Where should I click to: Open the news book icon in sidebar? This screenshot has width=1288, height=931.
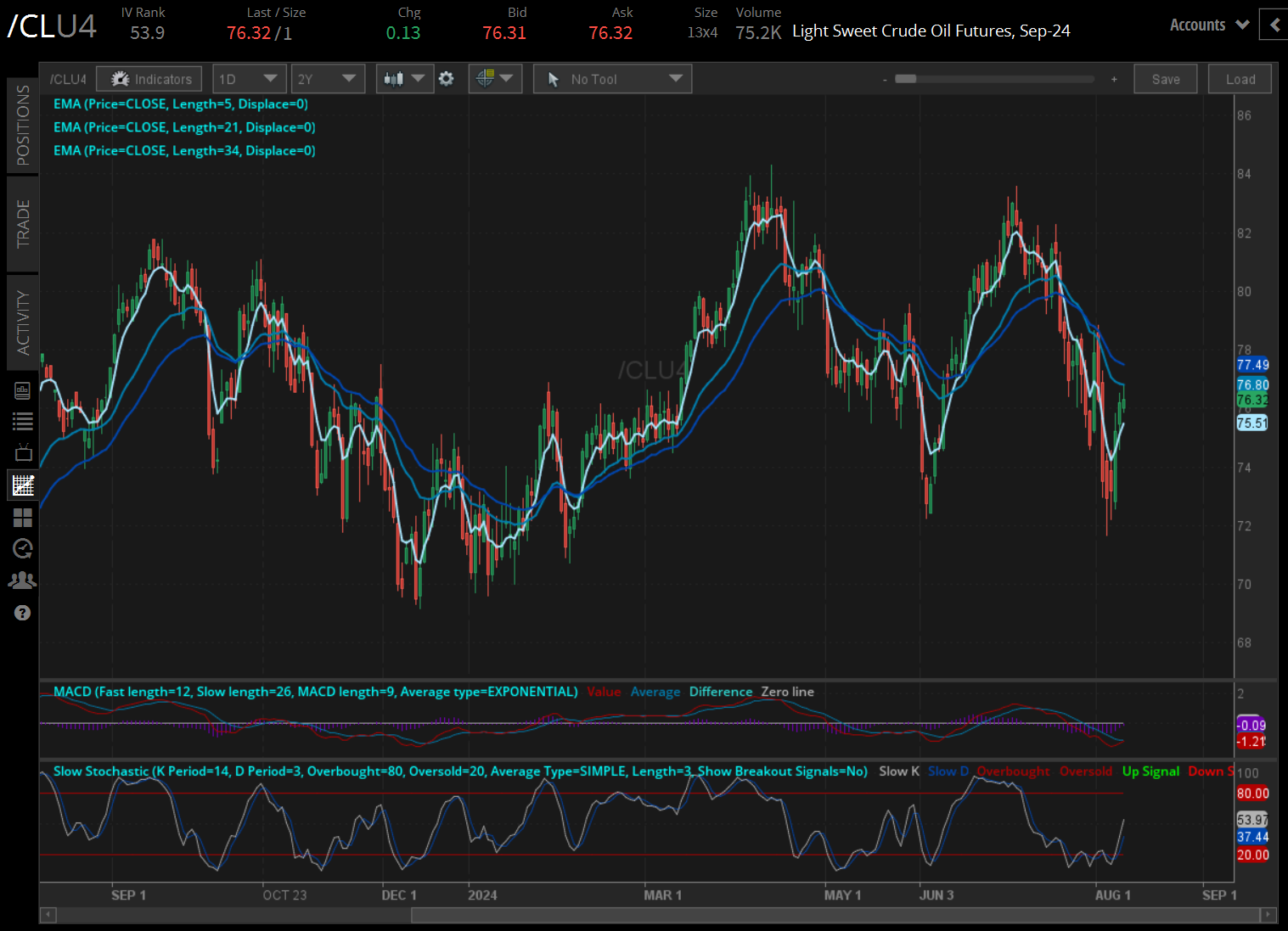tap(23, 390)
